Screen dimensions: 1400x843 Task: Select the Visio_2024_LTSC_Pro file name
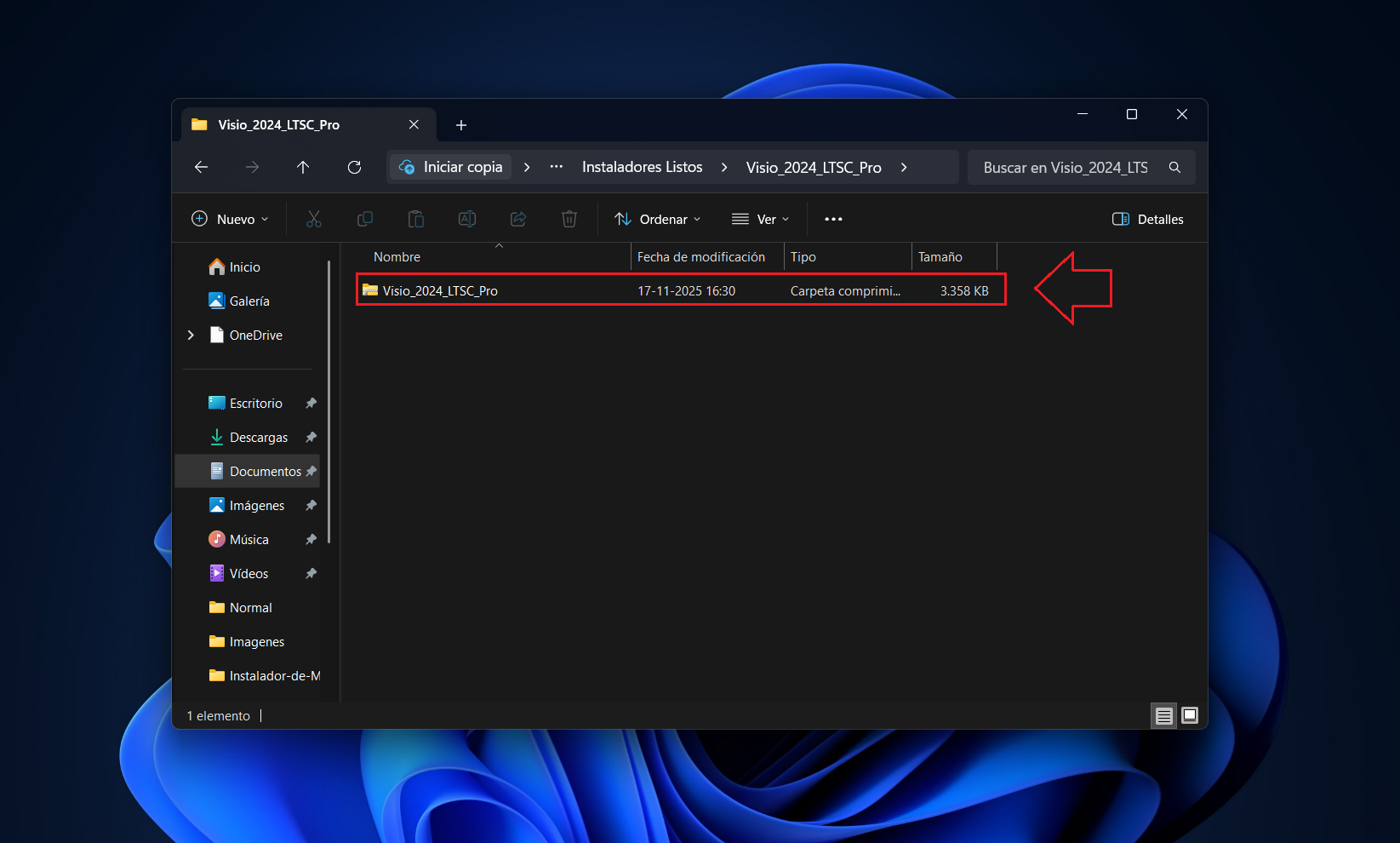click(x=440, y=291)
